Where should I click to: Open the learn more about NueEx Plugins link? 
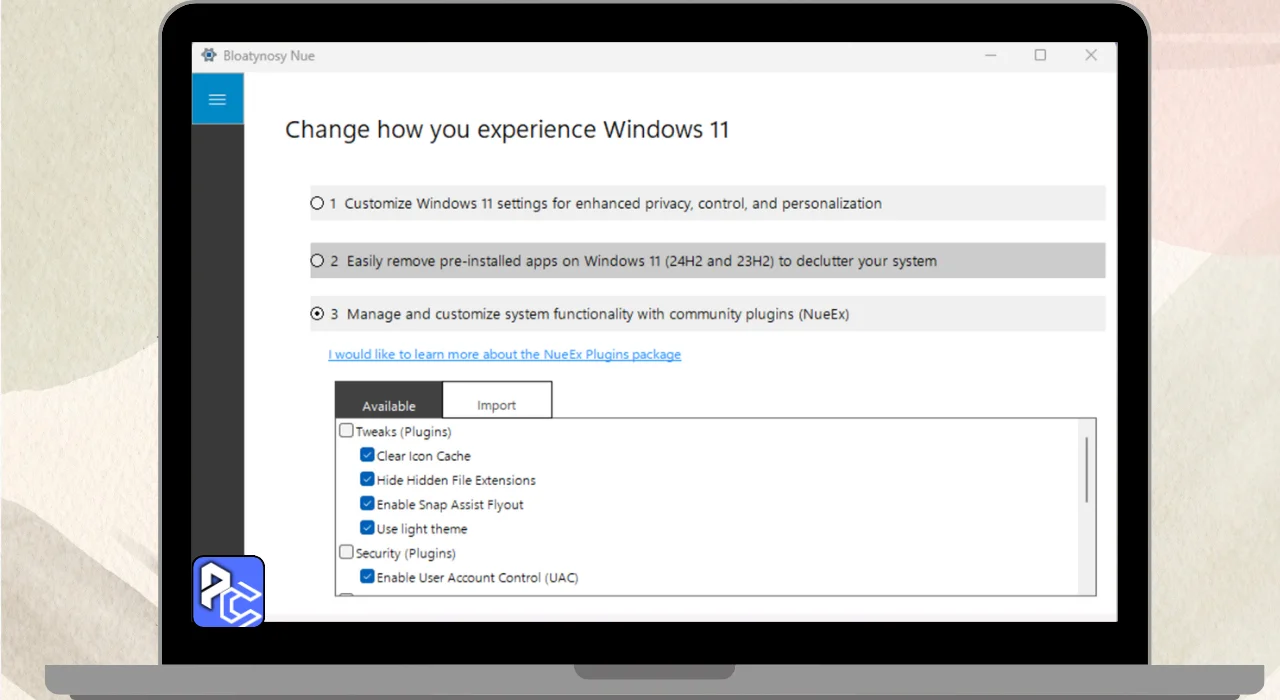(504, 354)
